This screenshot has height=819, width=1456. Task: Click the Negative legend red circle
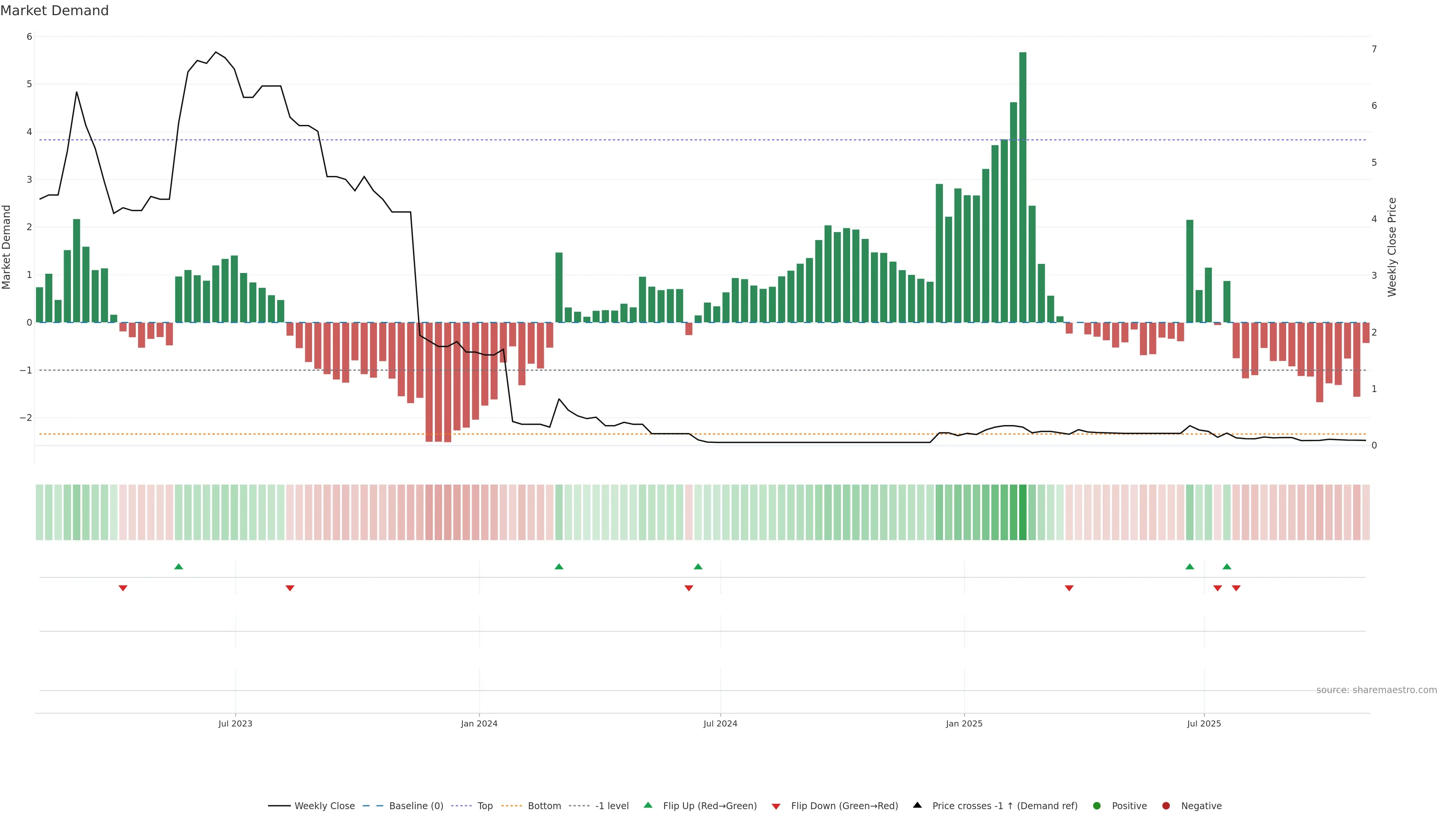point(1166,806)
